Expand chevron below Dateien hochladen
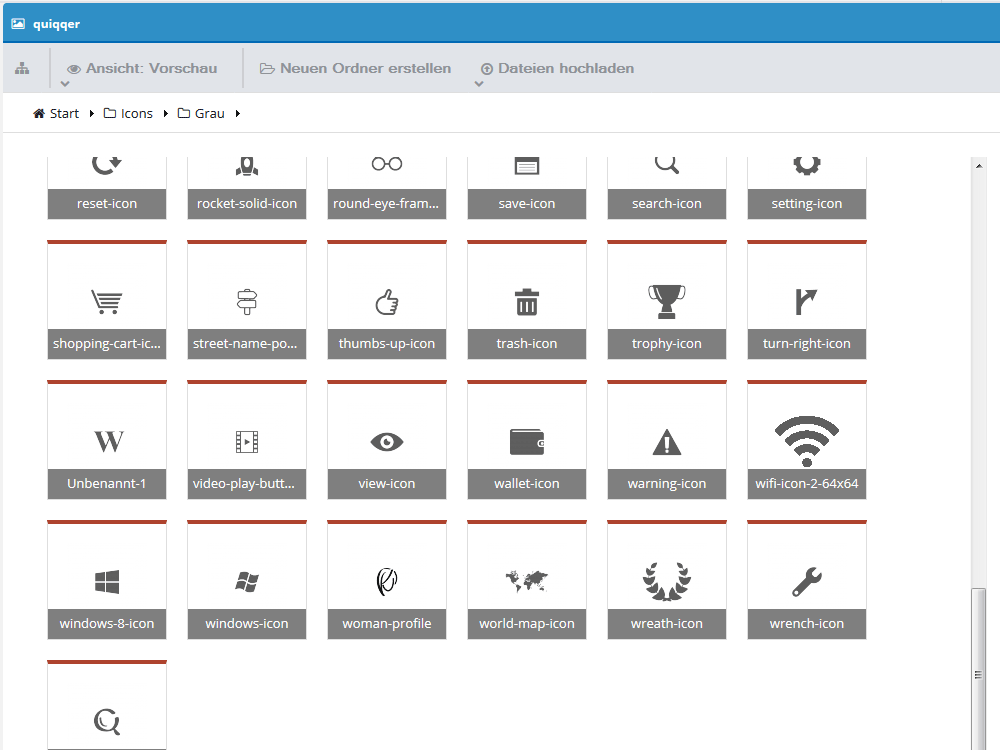 479,84
